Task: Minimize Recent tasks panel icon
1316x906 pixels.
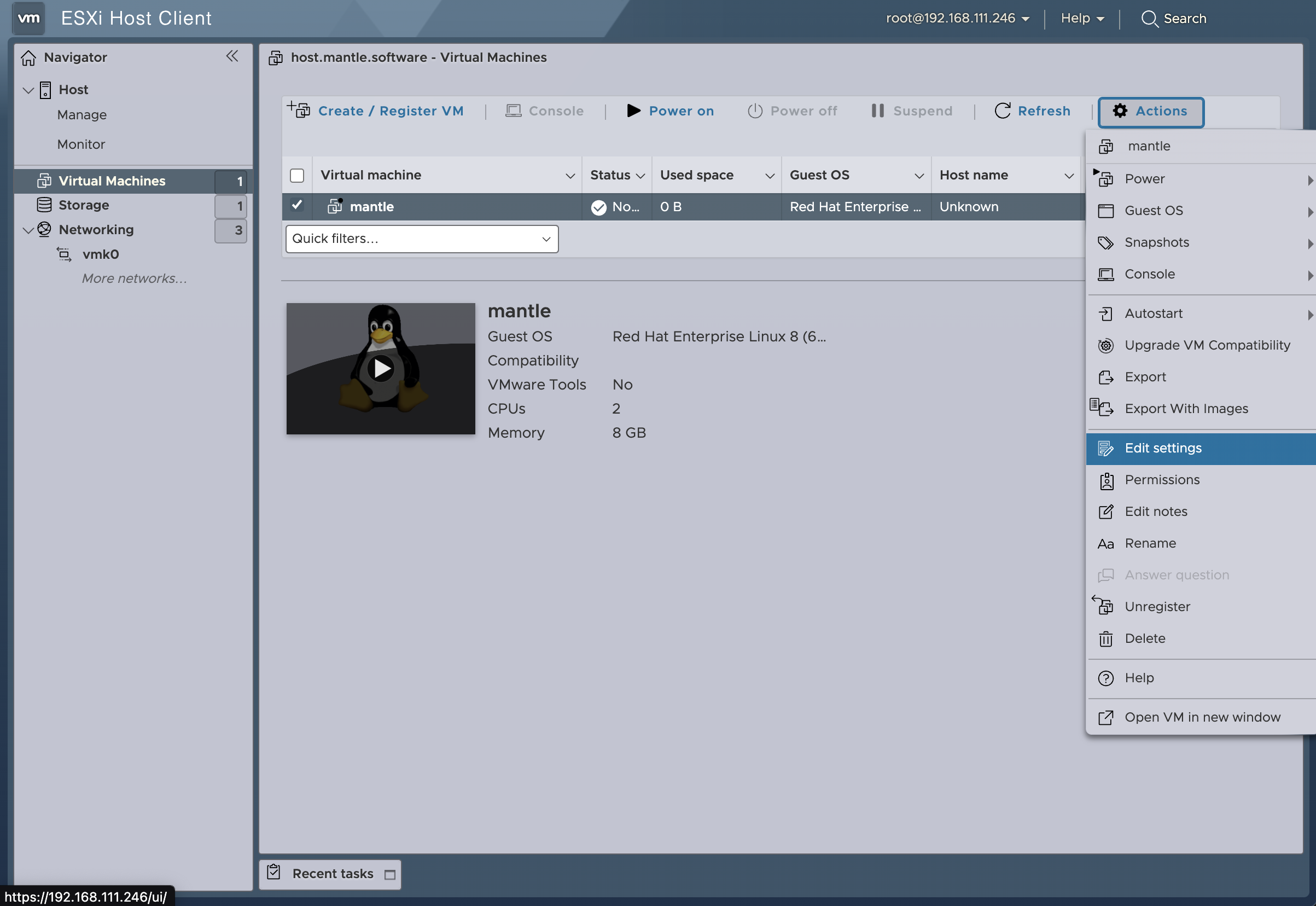Action: pos(390,875)
